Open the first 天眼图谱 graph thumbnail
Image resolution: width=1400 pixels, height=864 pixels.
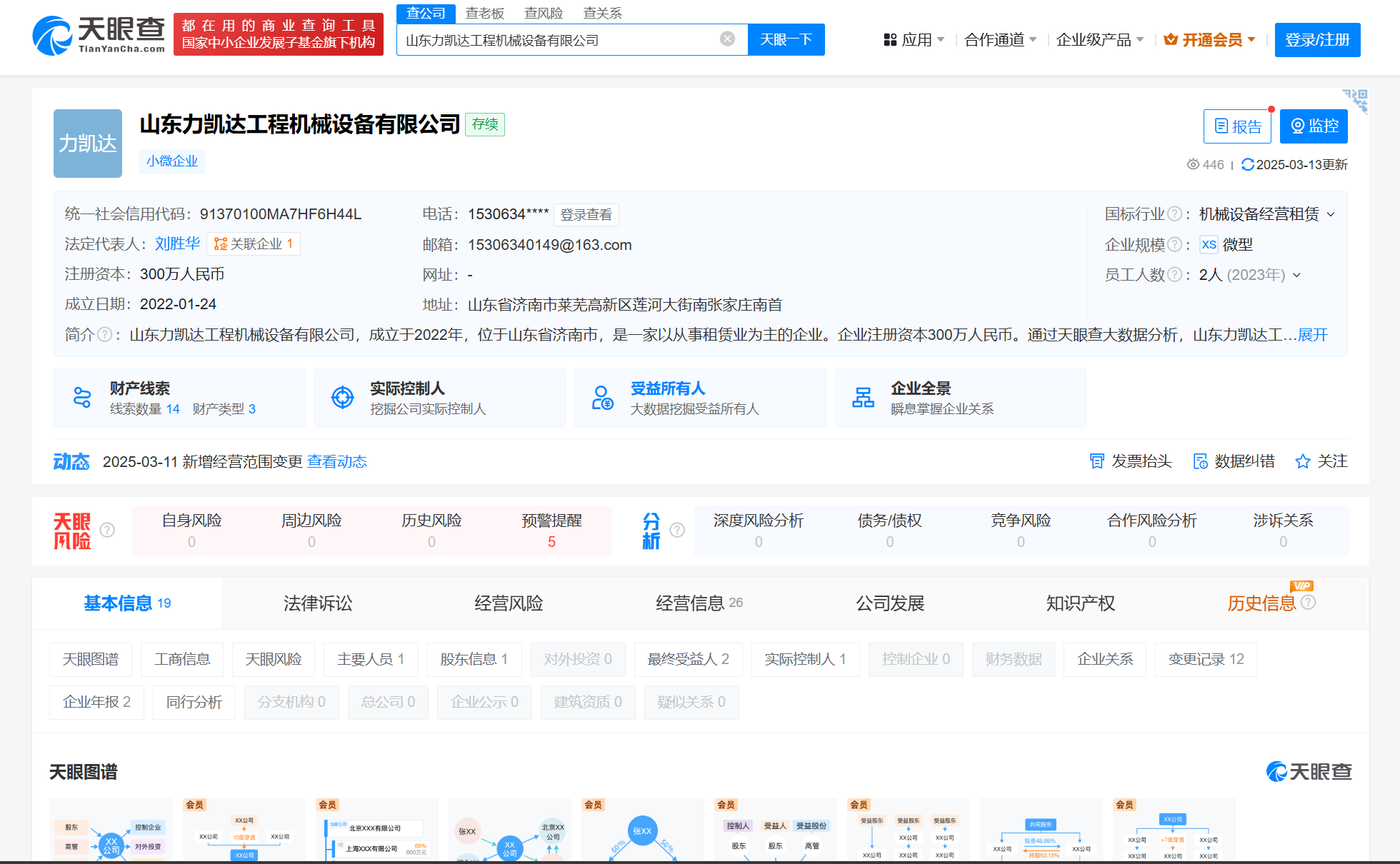(111, 830)
